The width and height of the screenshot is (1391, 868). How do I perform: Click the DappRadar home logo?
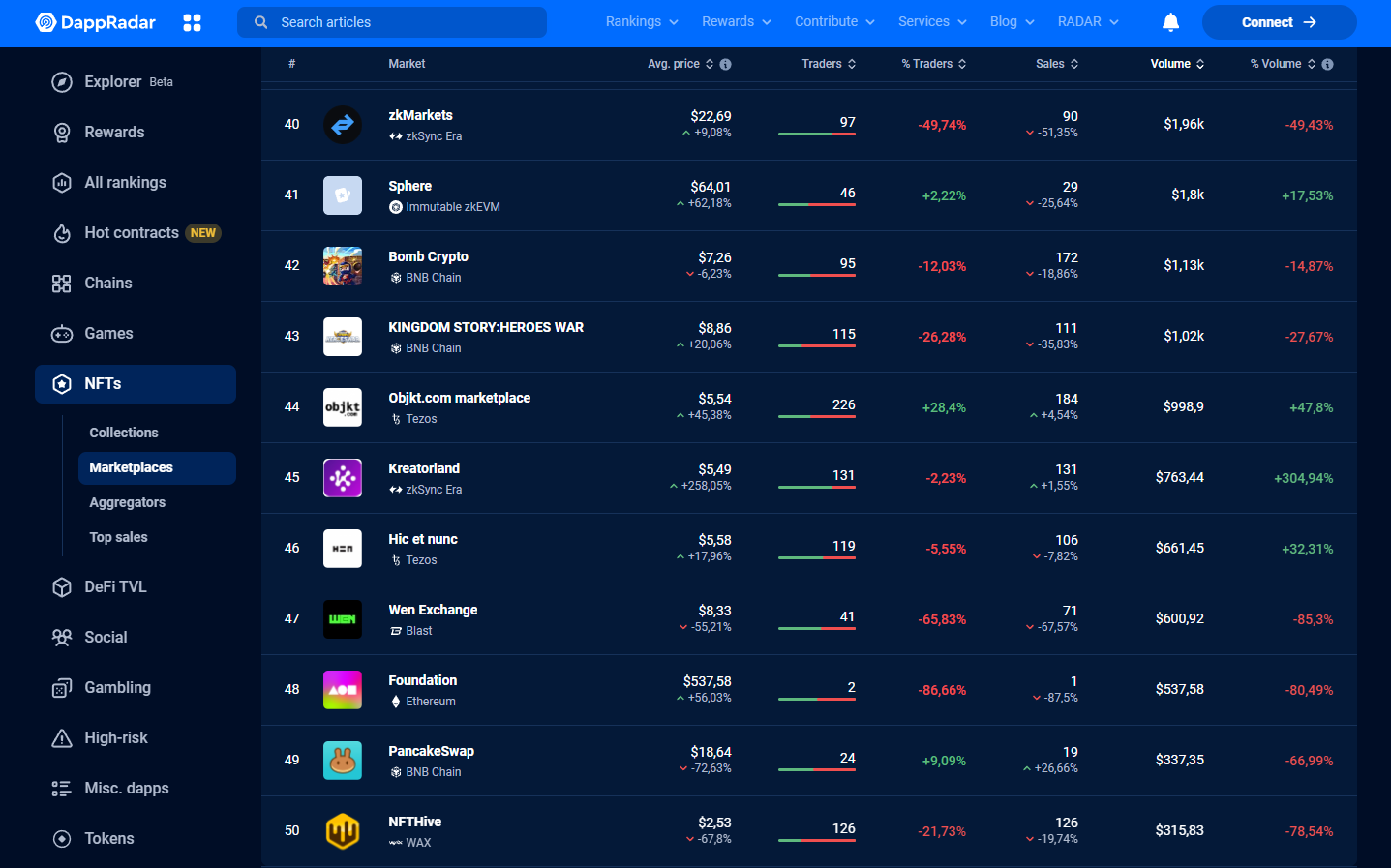pos(95,22)
